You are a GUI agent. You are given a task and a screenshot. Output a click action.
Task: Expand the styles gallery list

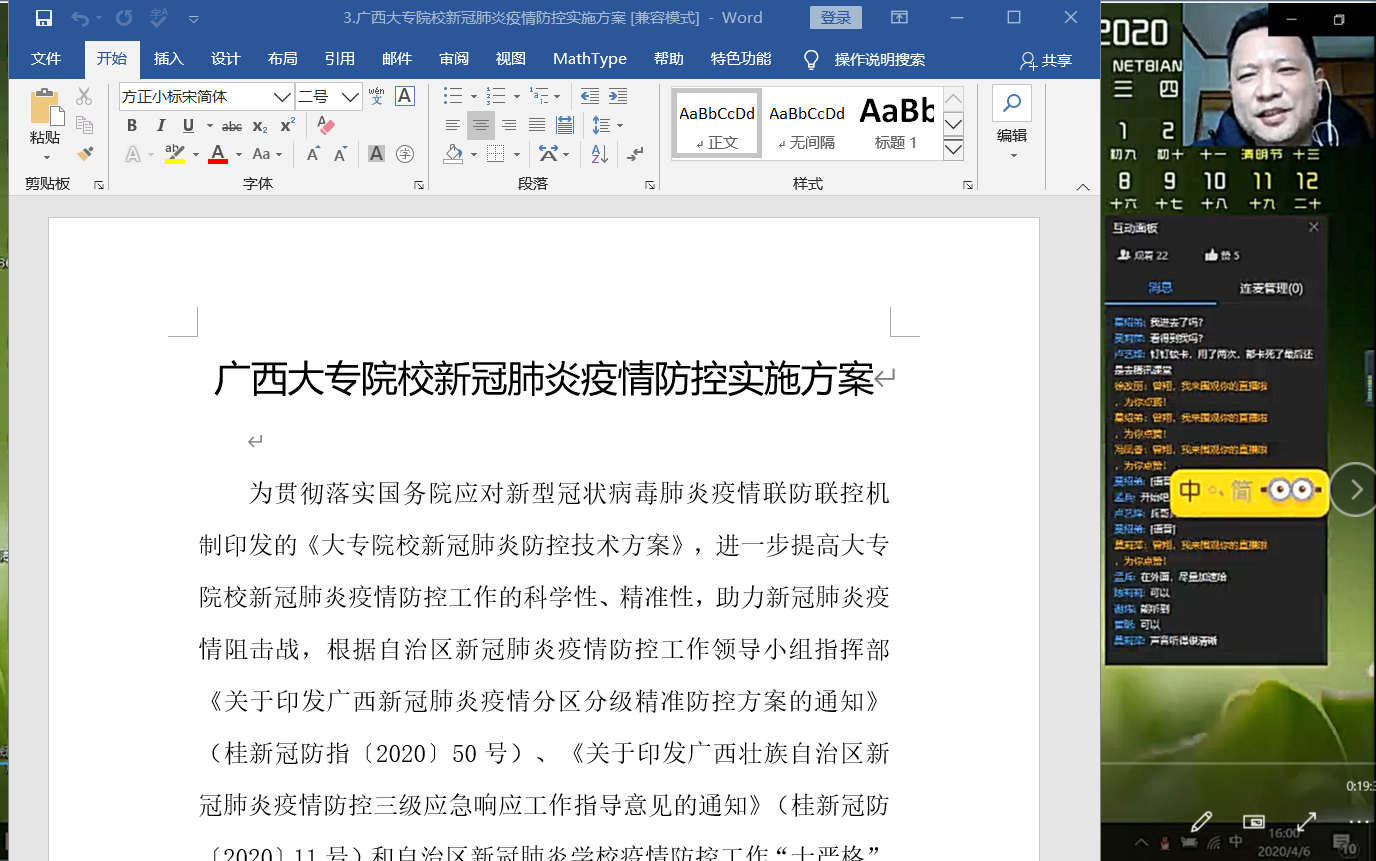coord(953,148)
